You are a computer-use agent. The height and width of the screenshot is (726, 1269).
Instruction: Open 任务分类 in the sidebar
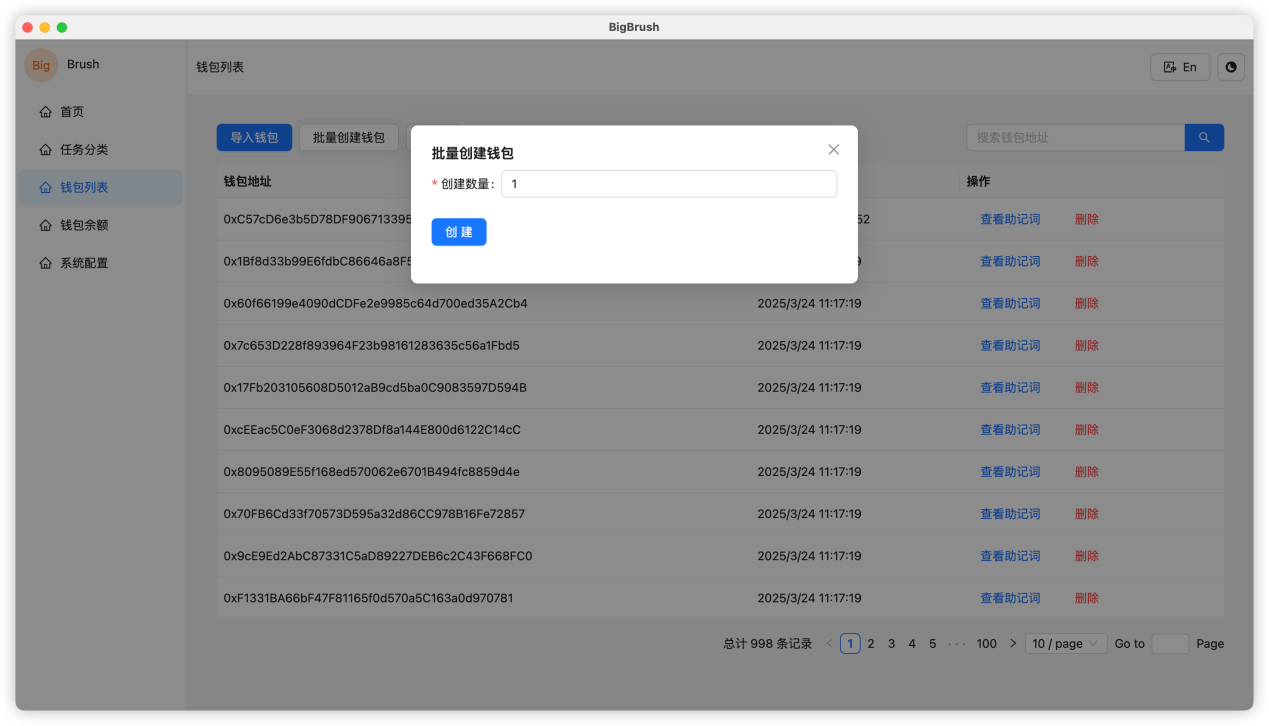pyautogui.click(x=84, y=150)
